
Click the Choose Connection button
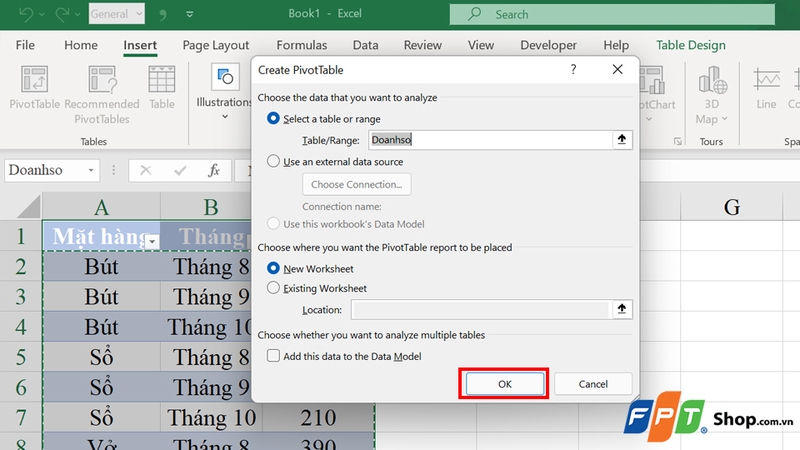pyautogui.click(x=357, y=184)
